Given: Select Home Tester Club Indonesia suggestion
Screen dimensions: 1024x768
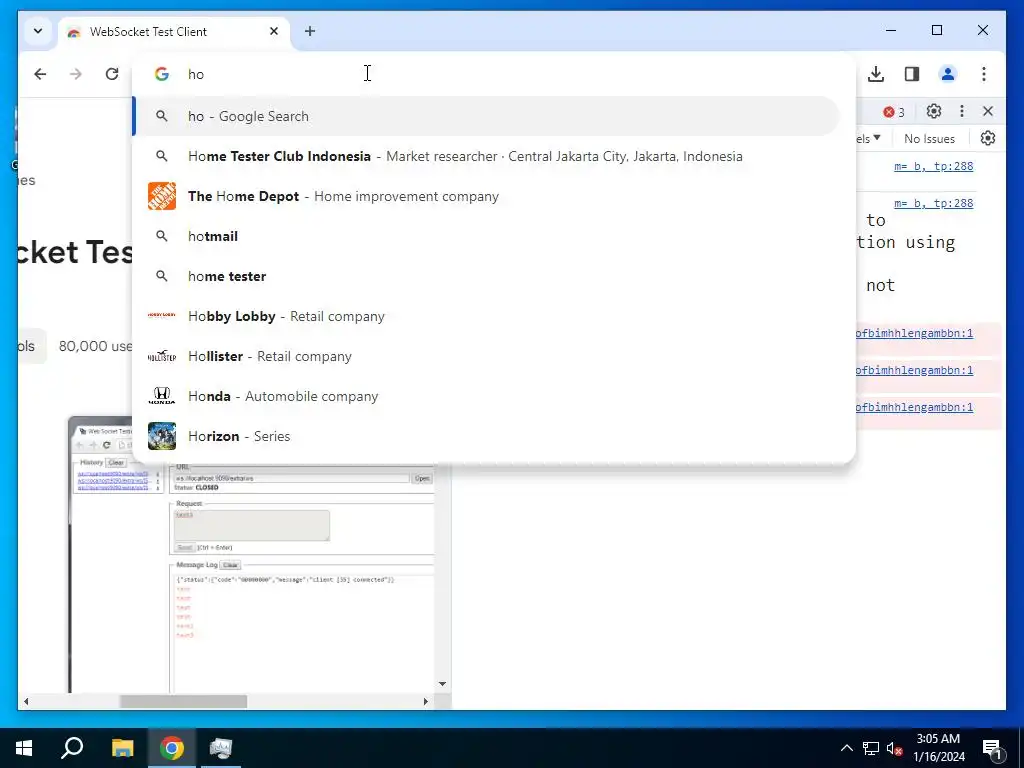Looking at the screenshot, I should point(487,156).
